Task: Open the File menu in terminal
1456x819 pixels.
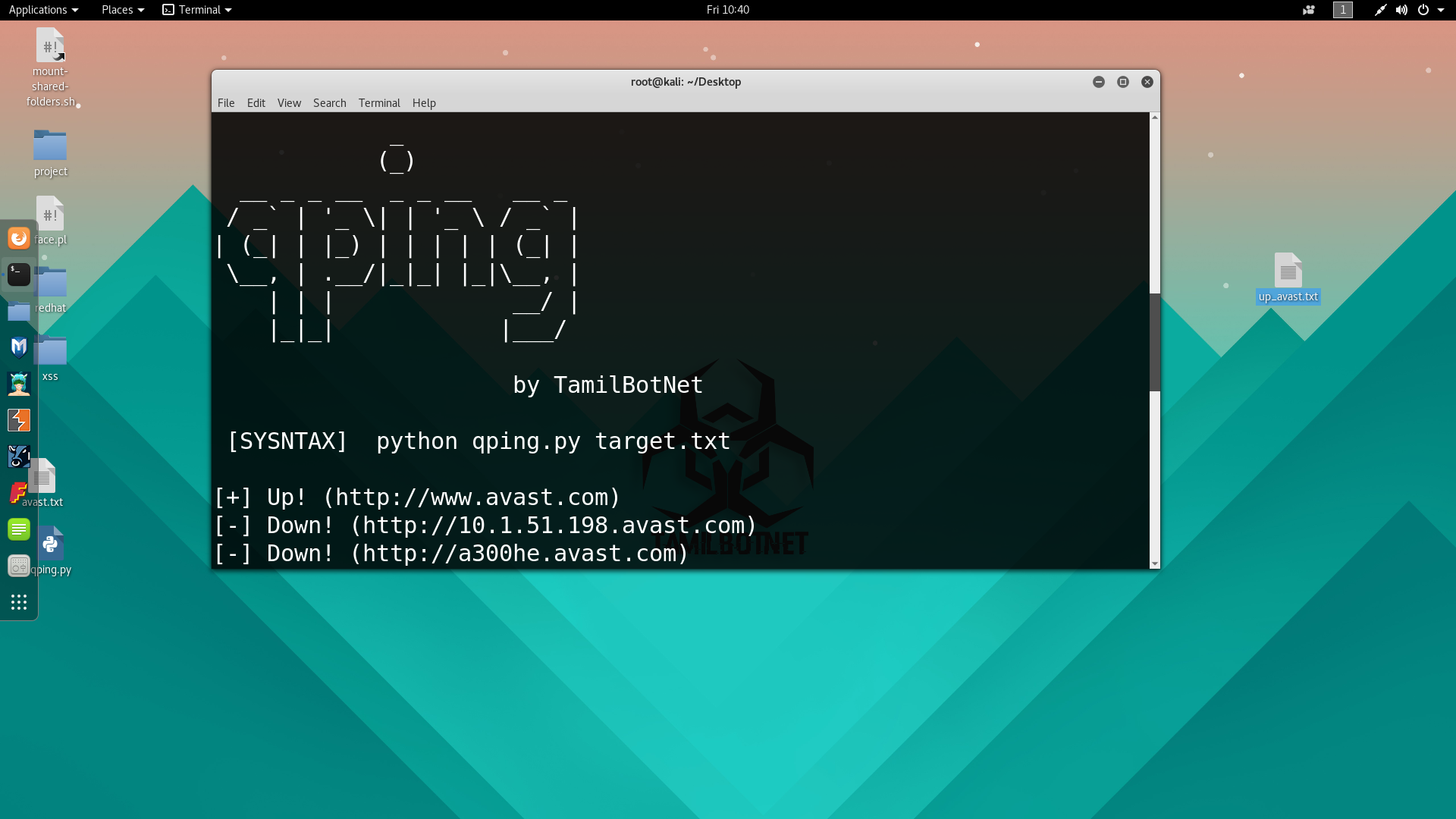Action: tap(226, 103)
